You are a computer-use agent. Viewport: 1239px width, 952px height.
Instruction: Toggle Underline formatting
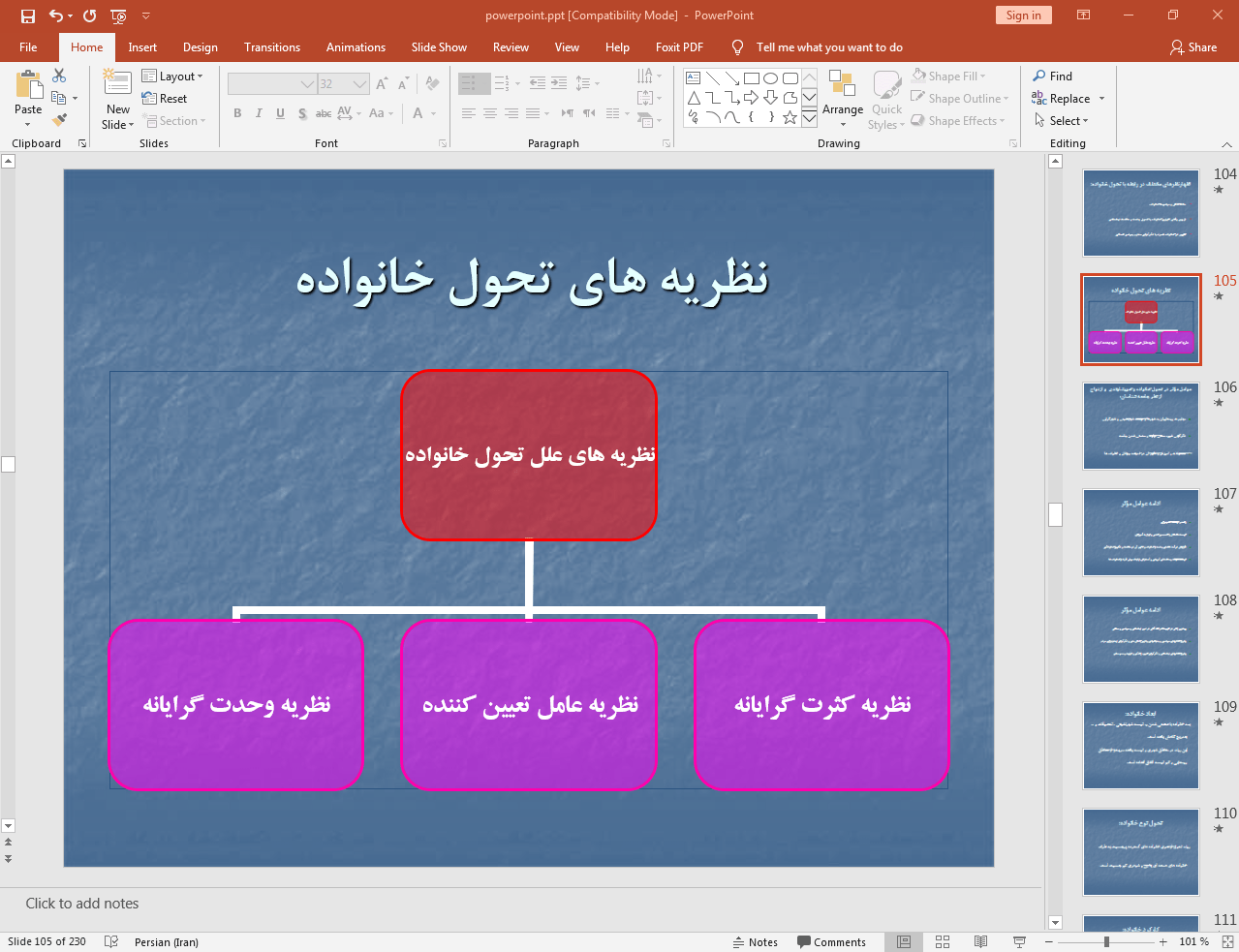(280, 113)
